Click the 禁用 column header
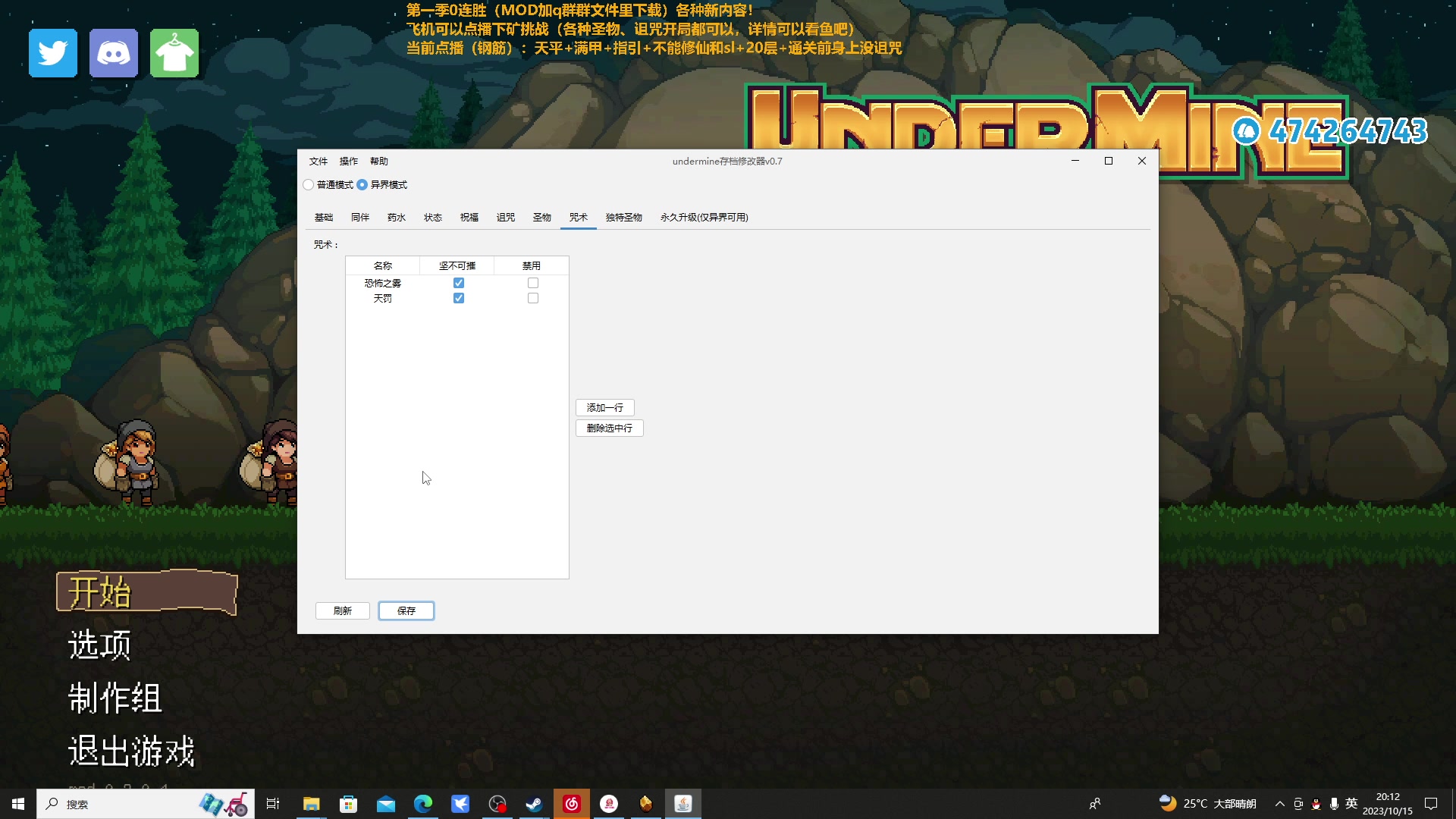1456x819 pixels. 532,266
